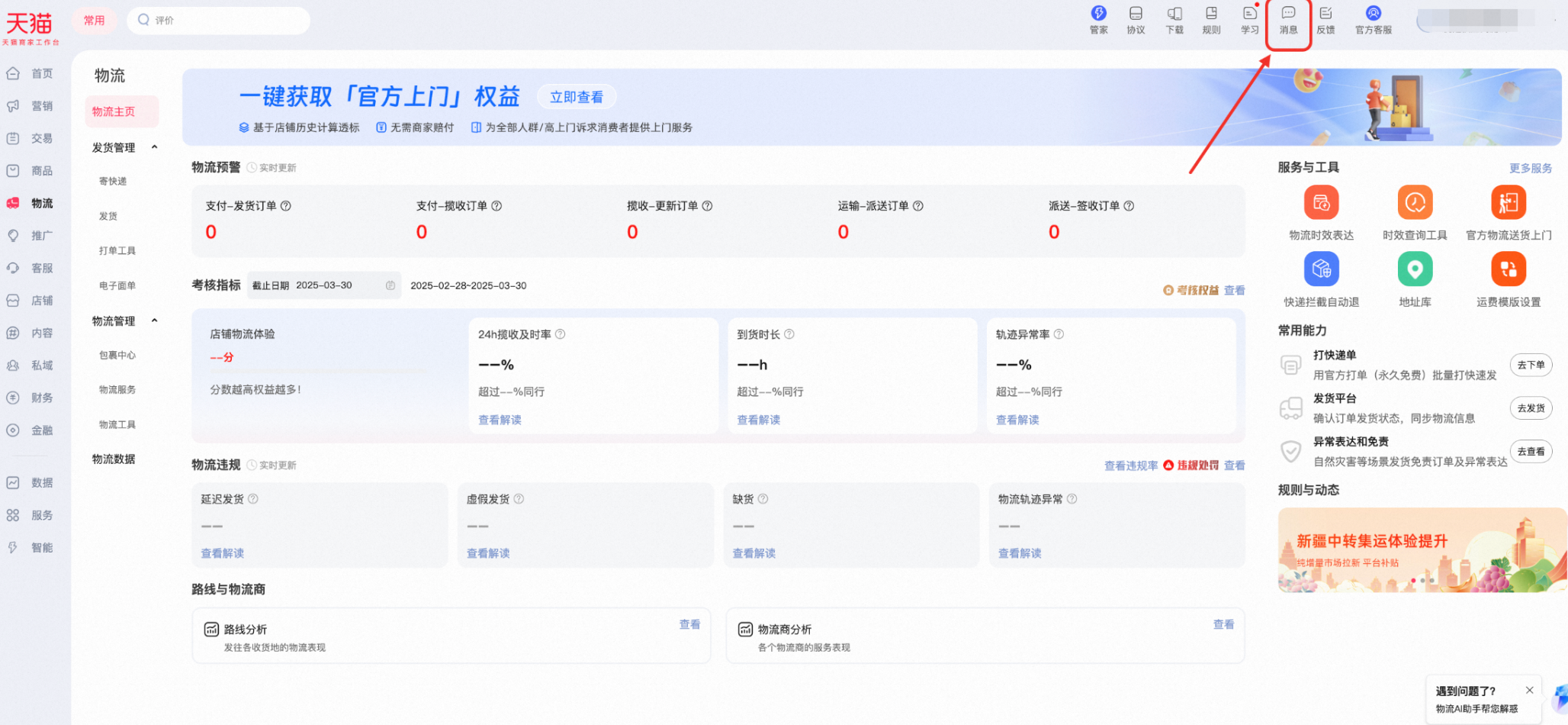1568x725 pixels.
Task: Click help icon beside 派送-签收订单
Action: (x=1129, y=206)
